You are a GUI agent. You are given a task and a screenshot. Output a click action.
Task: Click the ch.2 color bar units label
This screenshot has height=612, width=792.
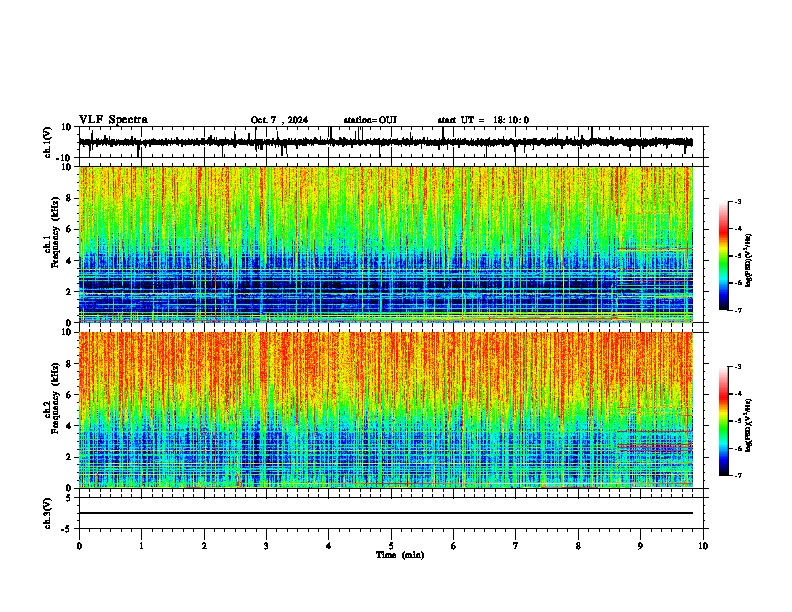click(x=749, y=425)
